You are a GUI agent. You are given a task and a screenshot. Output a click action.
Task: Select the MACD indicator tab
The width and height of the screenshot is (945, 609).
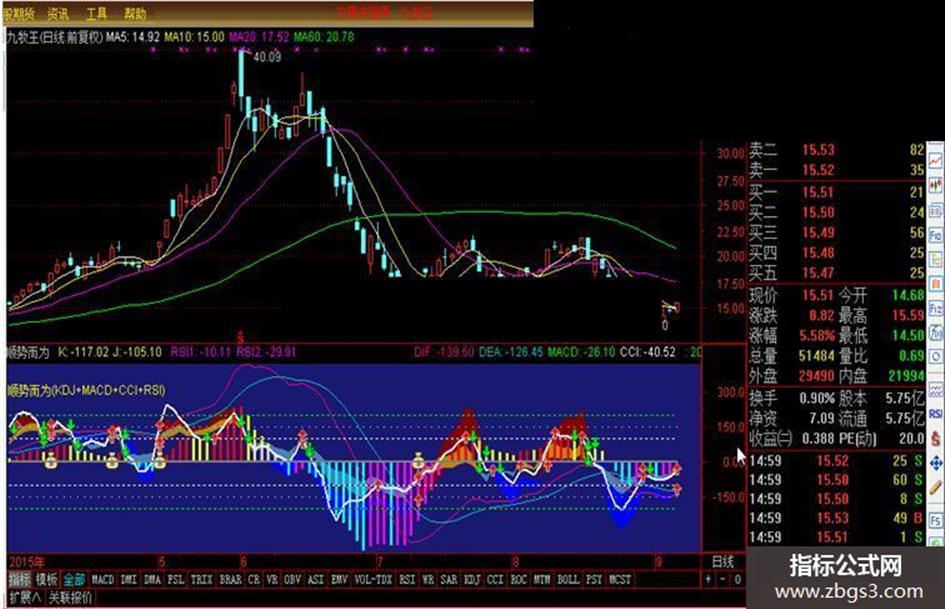(102, 579)
